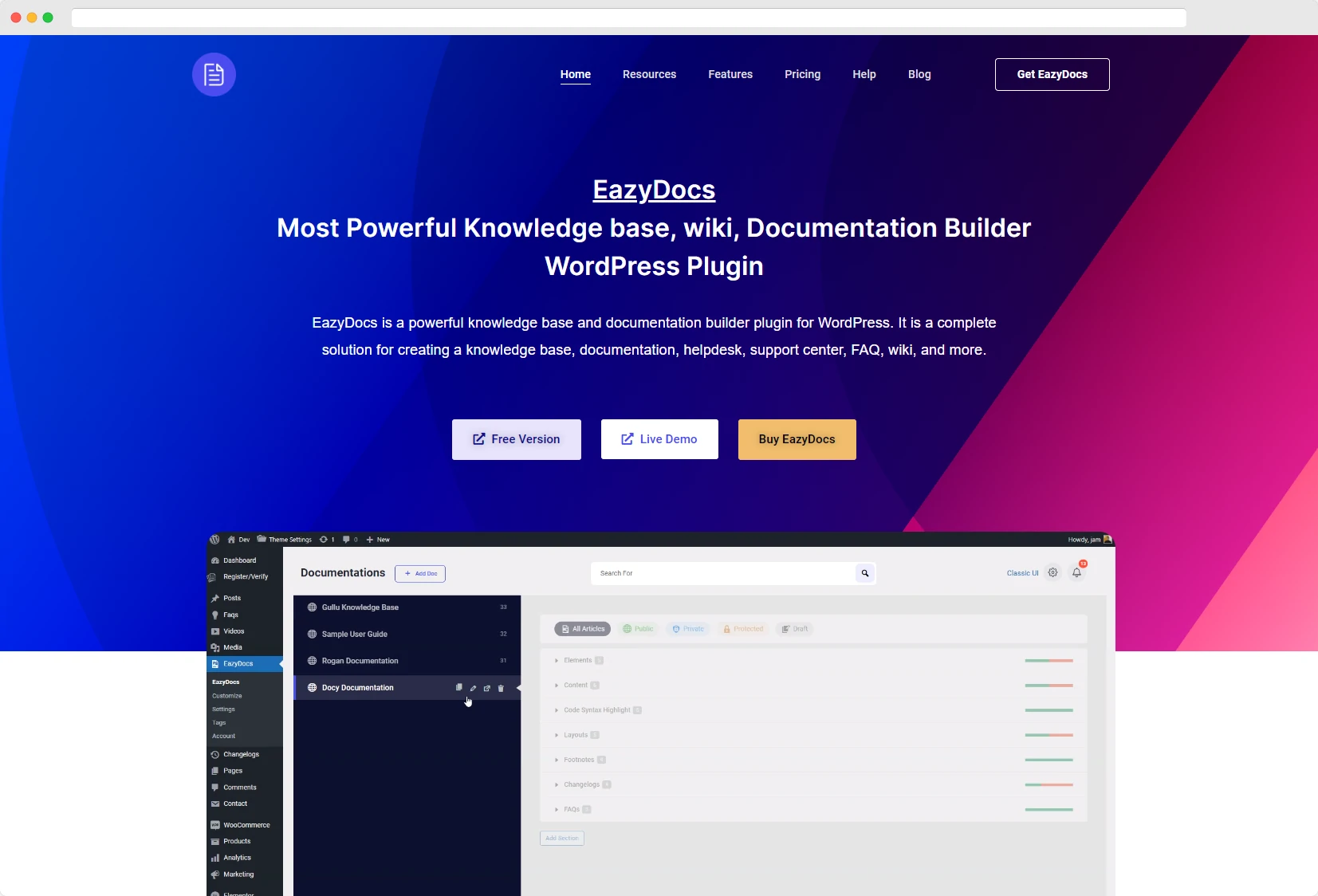Viewport: 1318px width, 896px height.
Task: Expand the Code Syntax Highlight section
Action: [x=596, y=710]
